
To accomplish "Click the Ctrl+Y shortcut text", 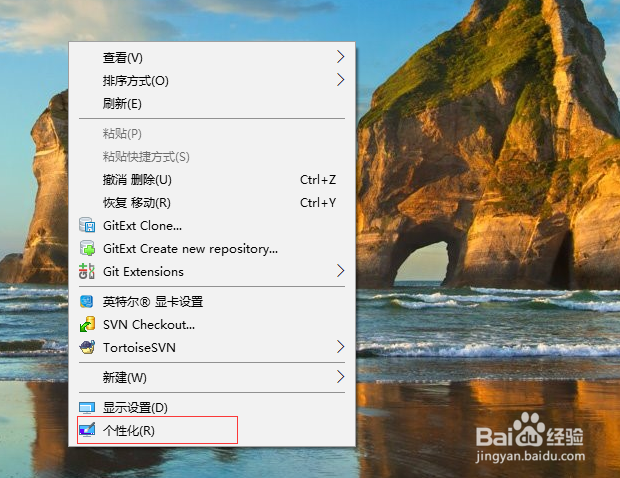I will 318,202.
